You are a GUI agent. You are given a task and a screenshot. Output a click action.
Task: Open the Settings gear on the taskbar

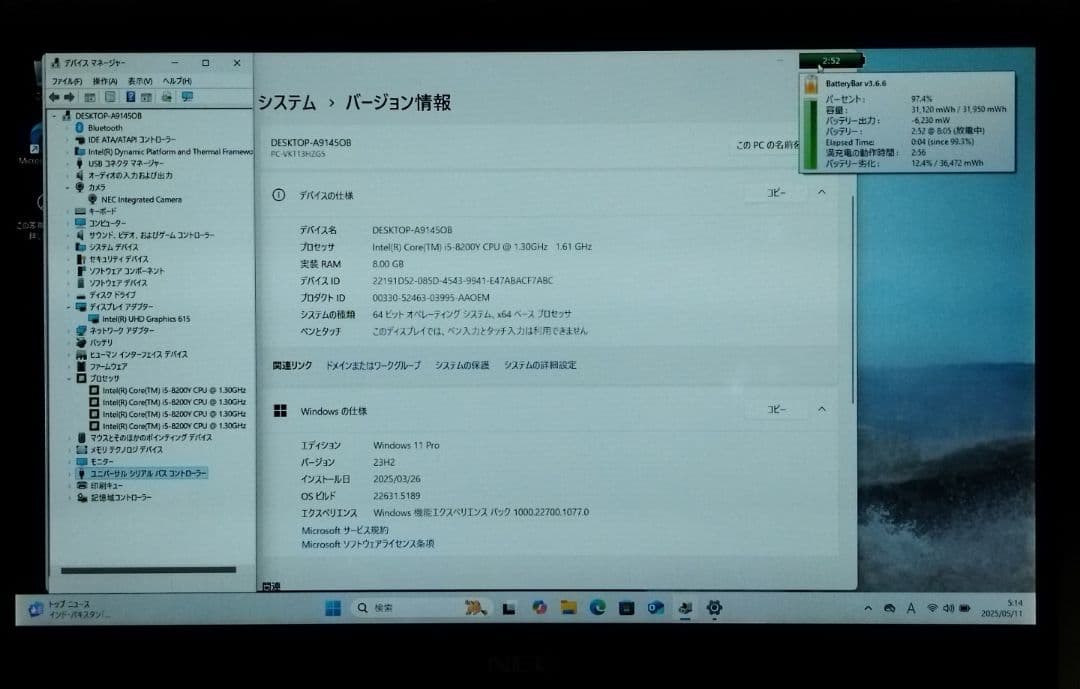pyautogui.click(x=714, y=608)
